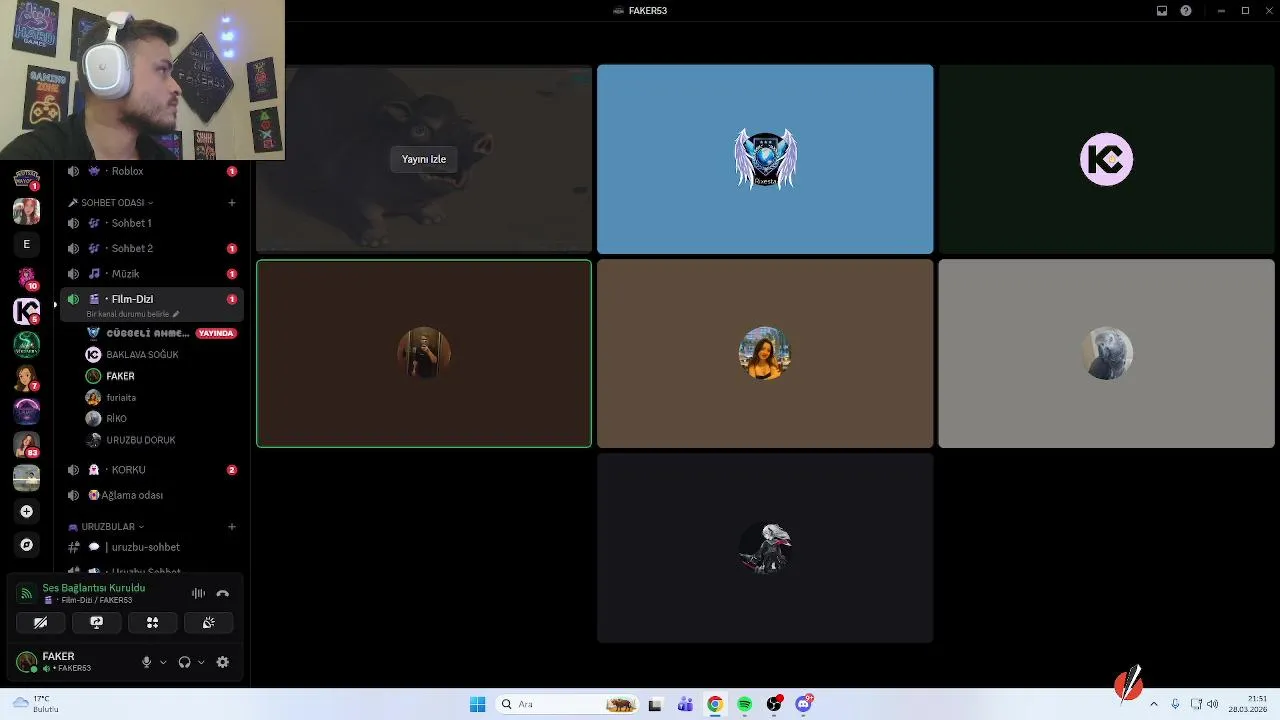Screen dimensions: 1280x720
Task: Click the taskbar search box 'Ara'
Action: coord(566,704)
